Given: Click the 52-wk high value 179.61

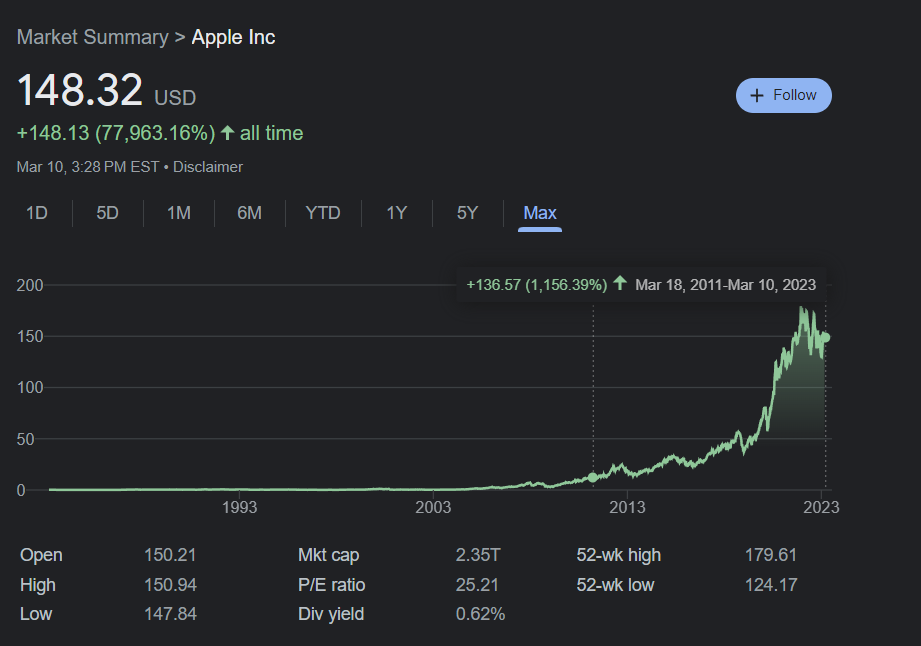Looking at the screenshot, I should tap(771, 555).
